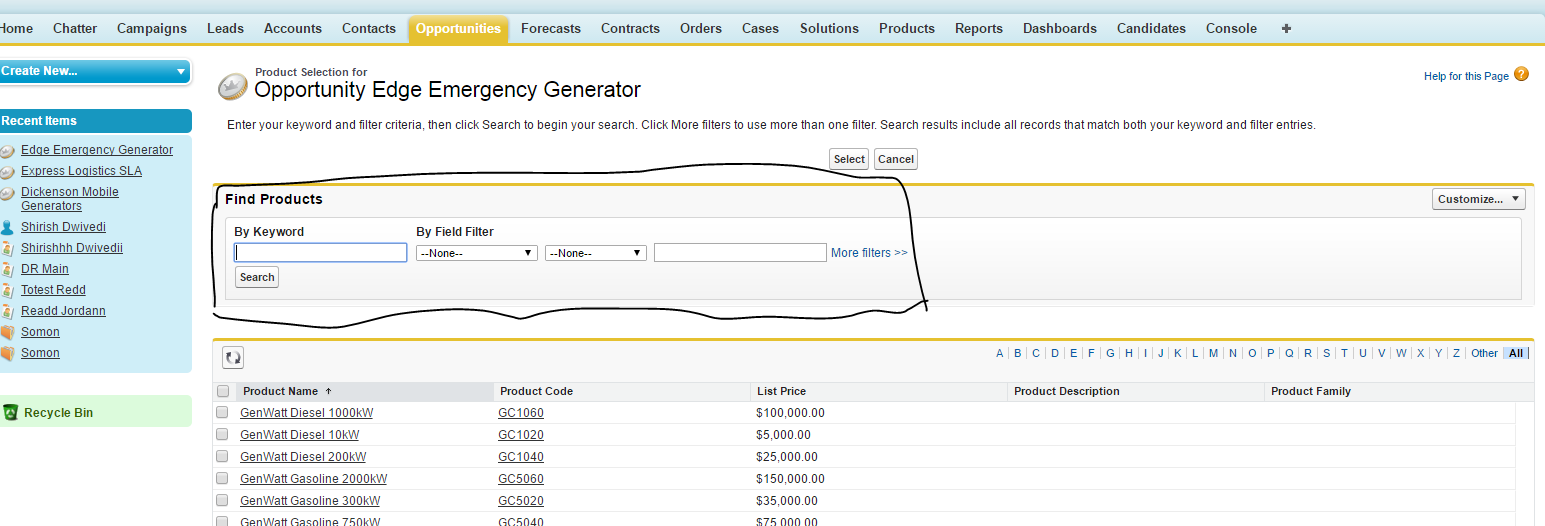This screenshot has height=526, width=1545.
Task: Click the Edge Emergency Generator opportunity icon
Action: pyautogui.click(x=8, y=151)
